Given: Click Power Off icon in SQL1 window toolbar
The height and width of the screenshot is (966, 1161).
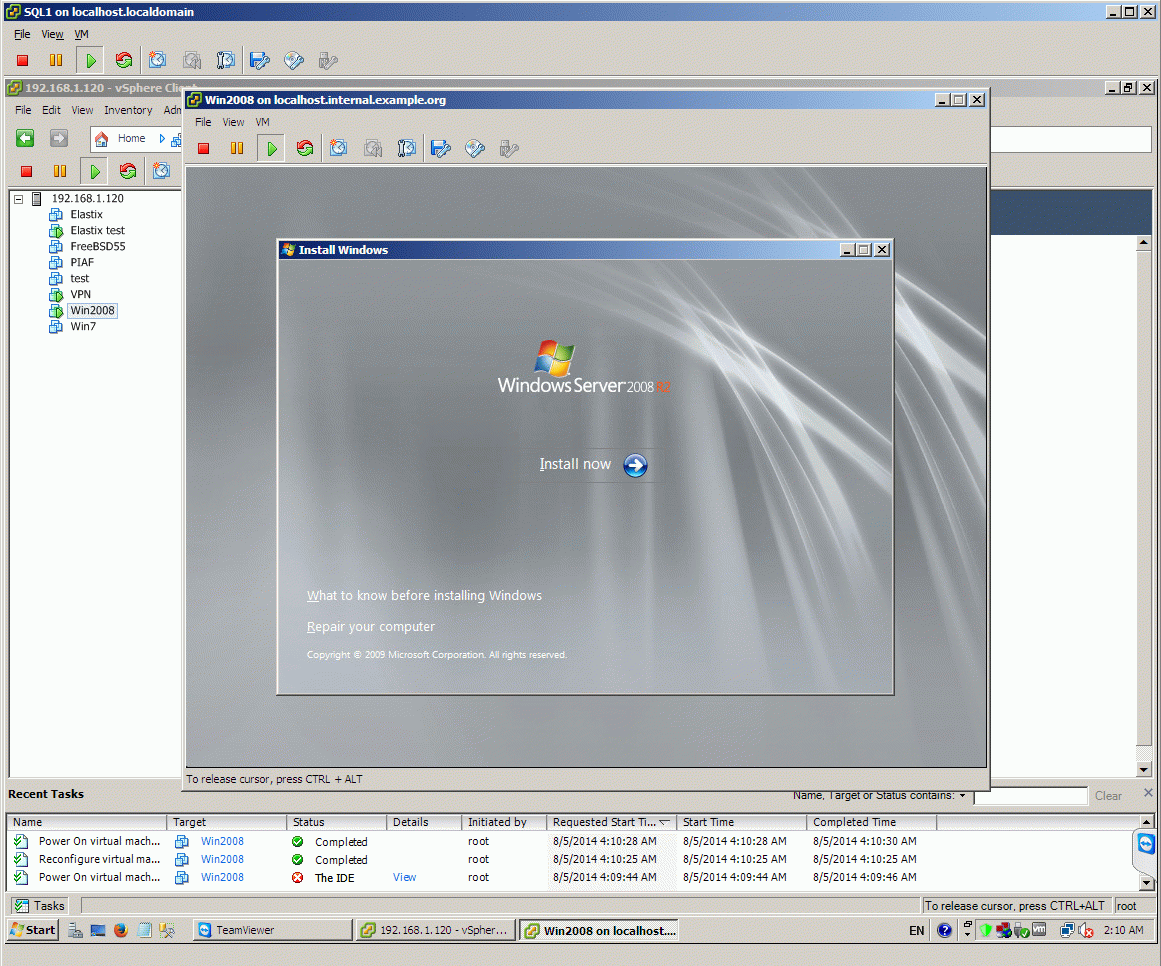Looking at the screenshot, I should [22, 61].
